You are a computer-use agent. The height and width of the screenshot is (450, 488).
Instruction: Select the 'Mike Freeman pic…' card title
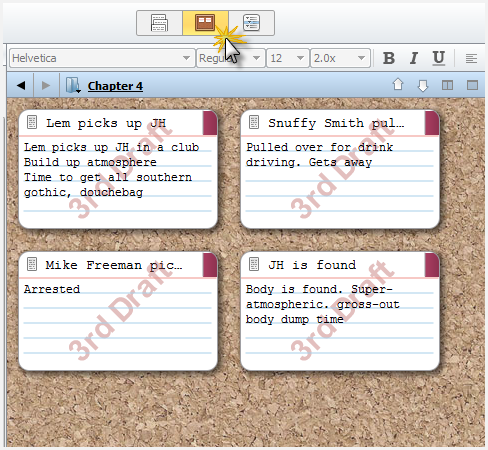(x=114, y=265)
